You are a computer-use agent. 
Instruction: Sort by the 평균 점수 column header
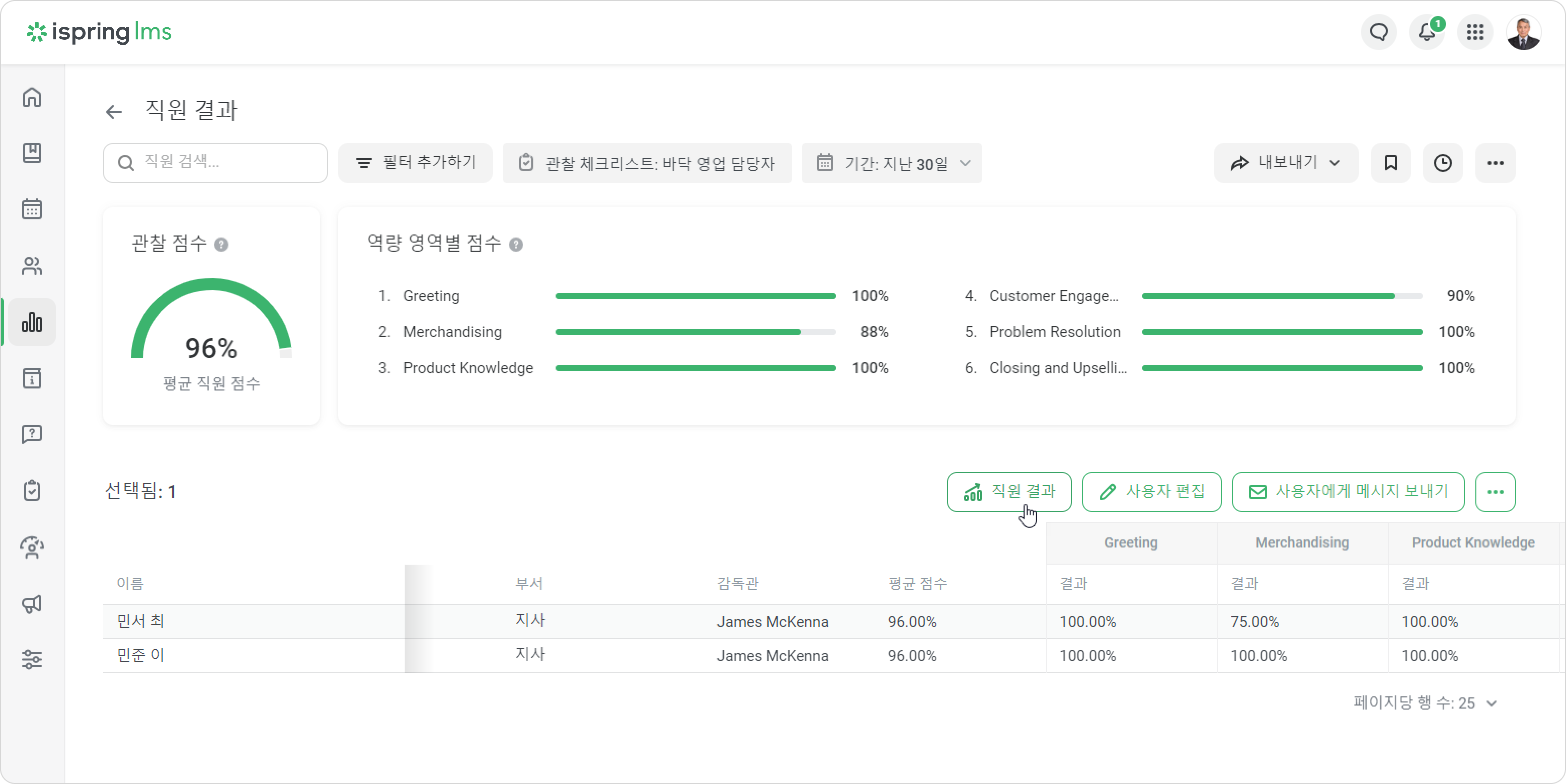[917, 583]
